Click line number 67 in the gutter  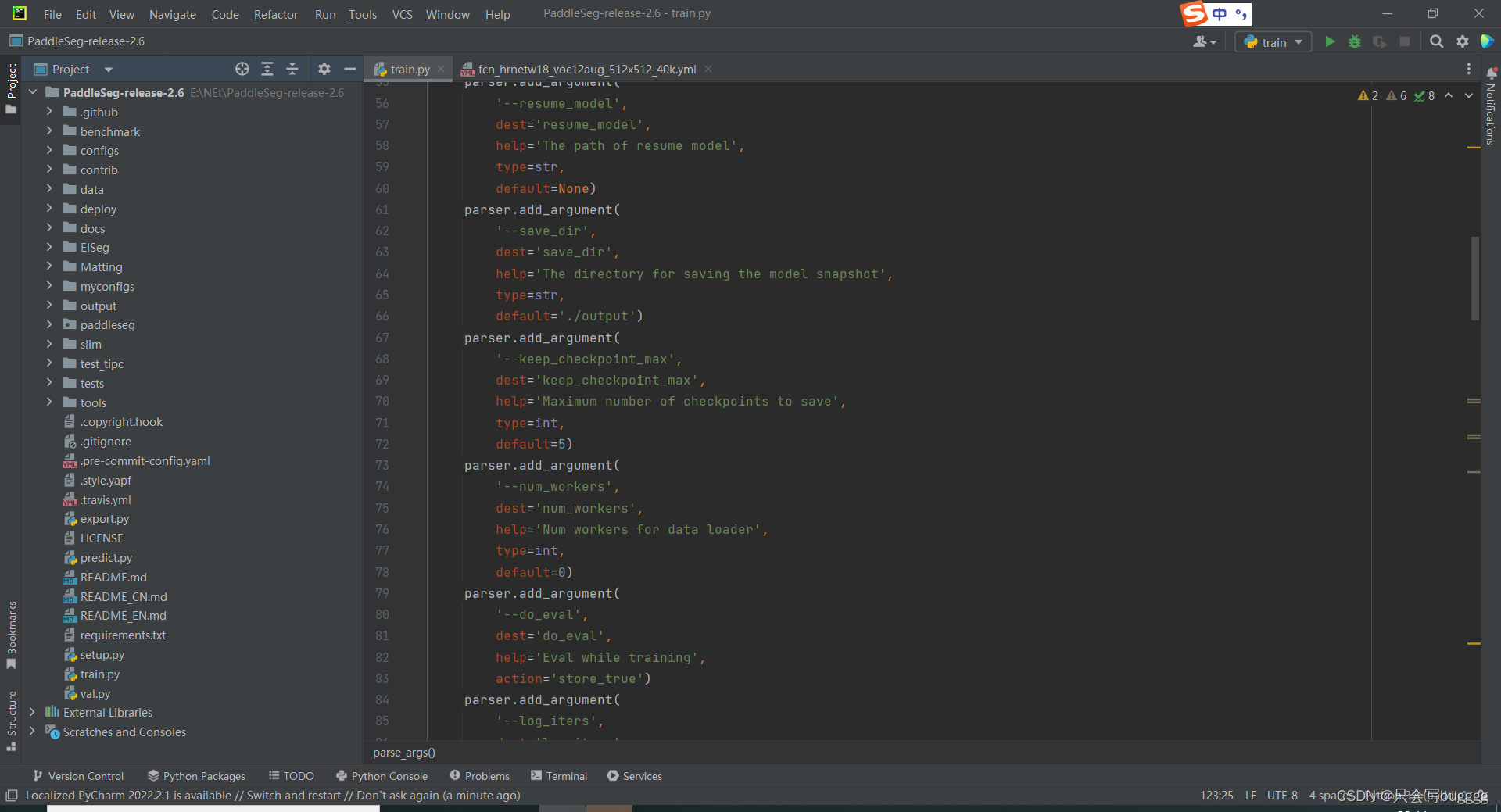[382, 338]
